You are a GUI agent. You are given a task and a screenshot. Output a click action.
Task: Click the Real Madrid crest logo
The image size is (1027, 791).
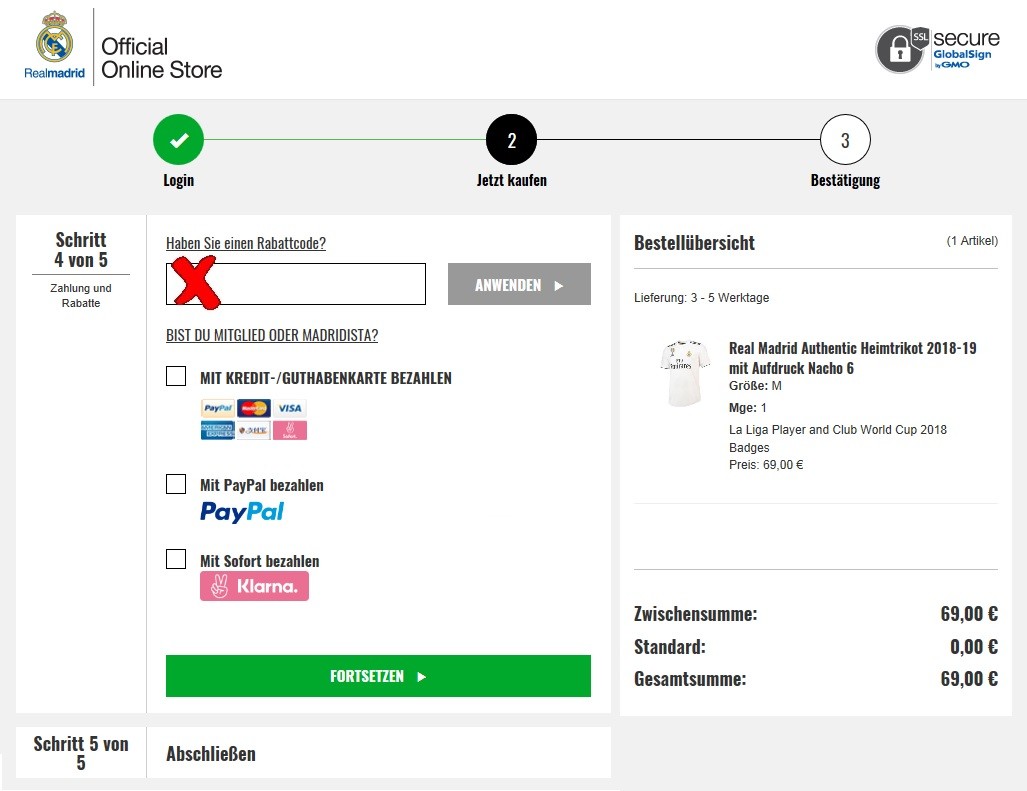click(x=54, y=45)
